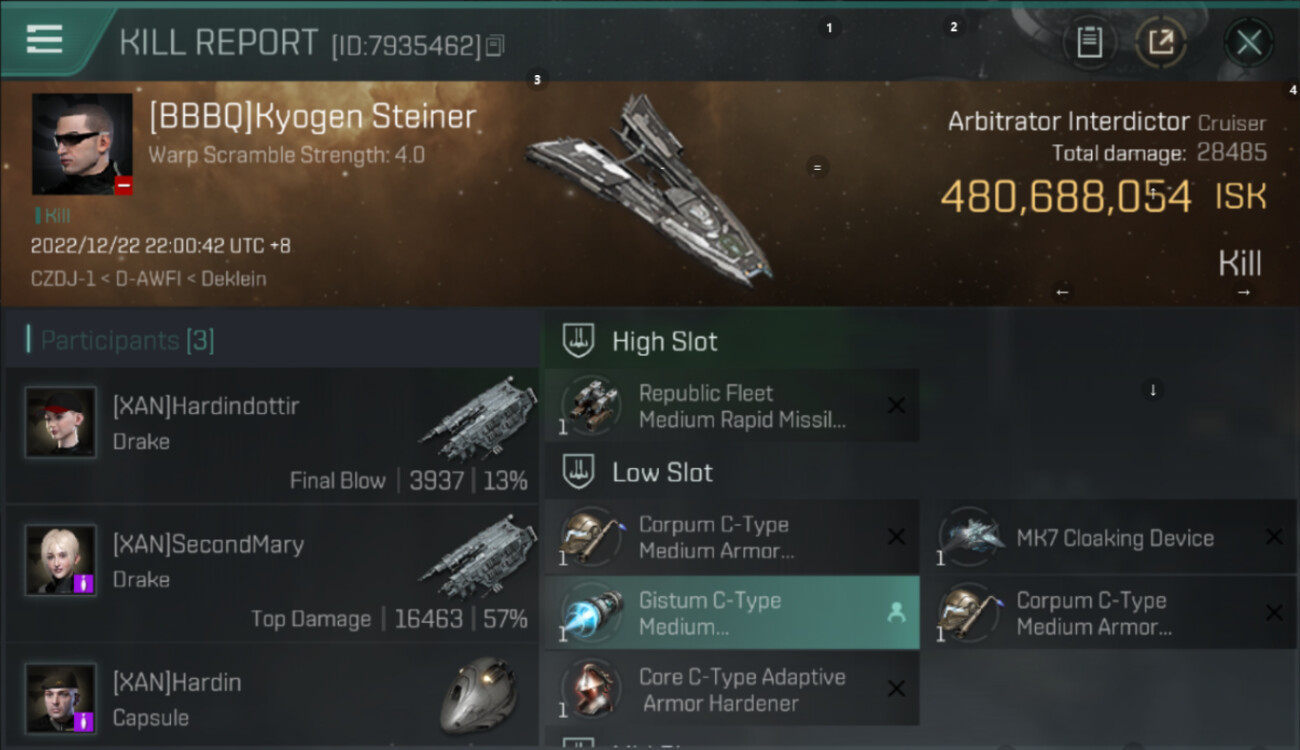Select the Republic Fleet Medium Rapid Missile item
This screenshot has height=750, width=1300.
tap(732, 406)
